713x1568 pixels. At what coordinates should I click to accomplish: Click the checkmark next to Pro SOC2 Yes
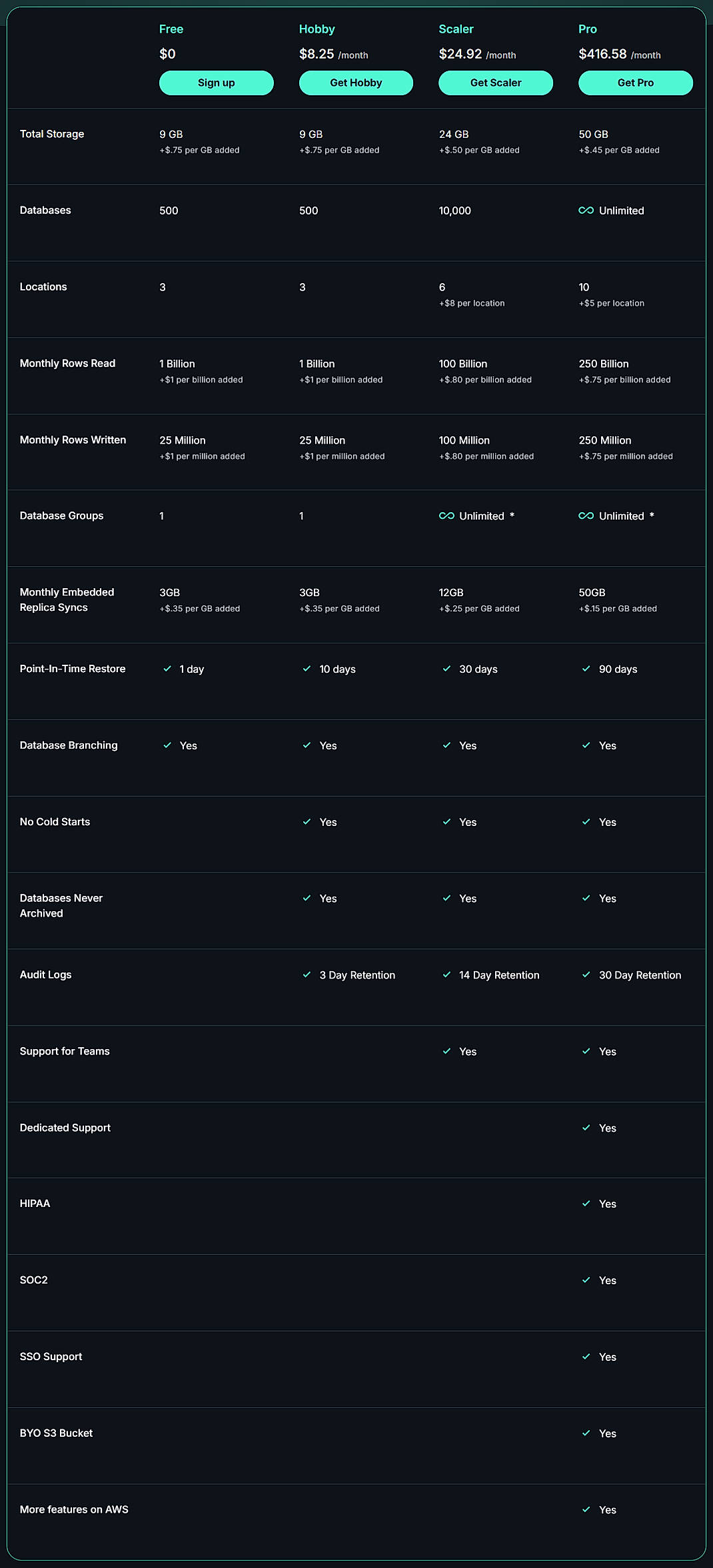coord(586,1280)
